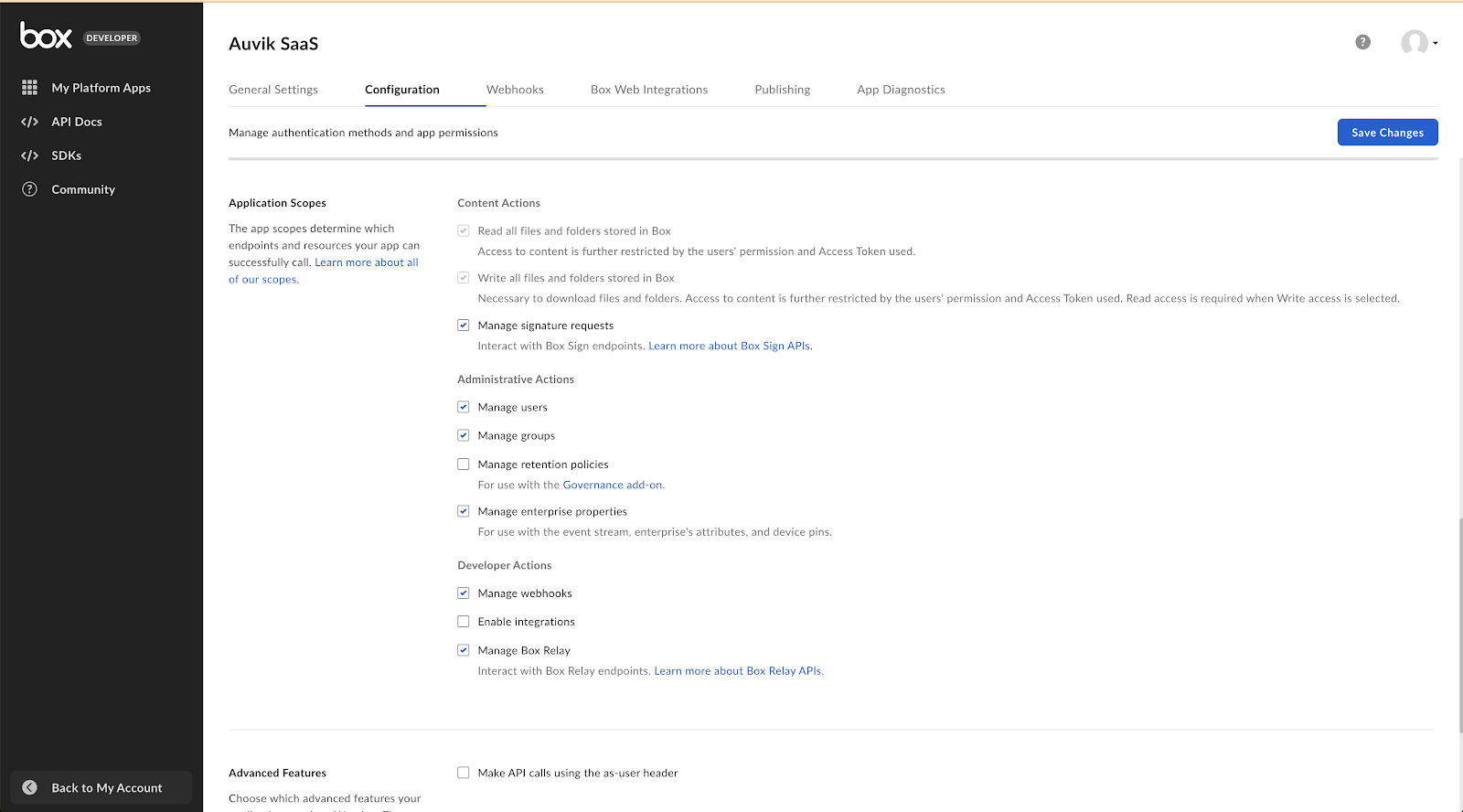Click the Developer Actions heading
The image size is (1463, 812).
tap(505, 565)
